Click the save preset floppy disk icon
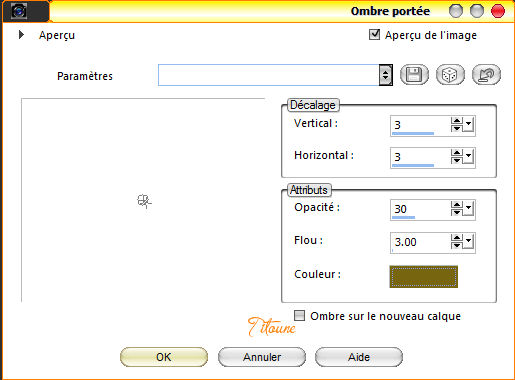The height and width of the screenshot is (380, 515). pos(414,74)
